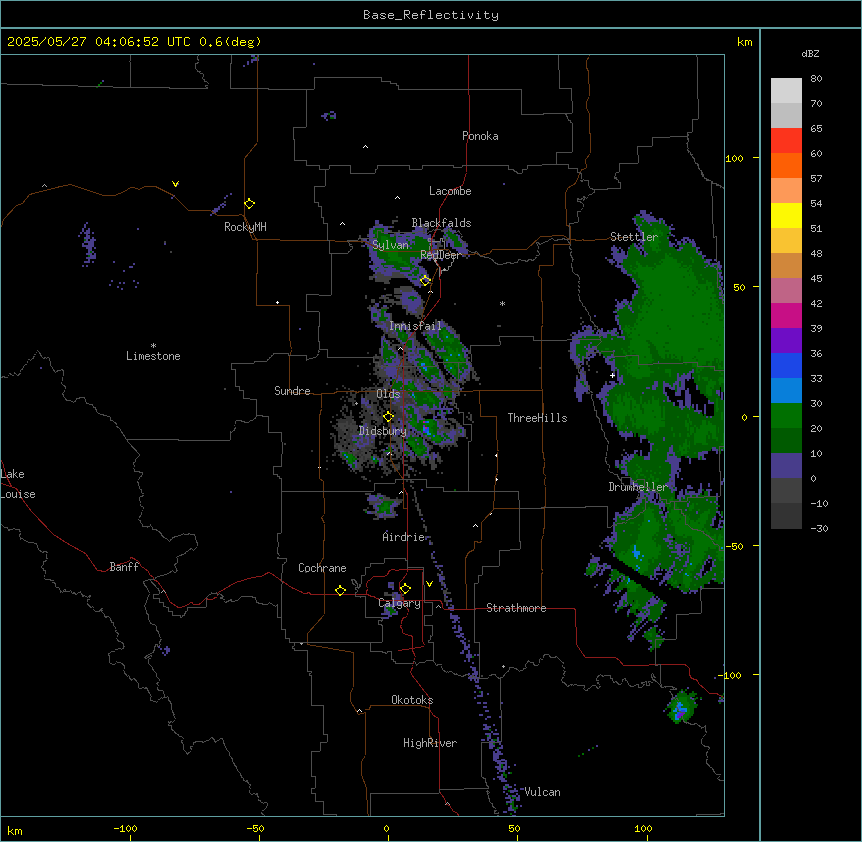
Task: Click the Cochrane town label
Action: 322,568
